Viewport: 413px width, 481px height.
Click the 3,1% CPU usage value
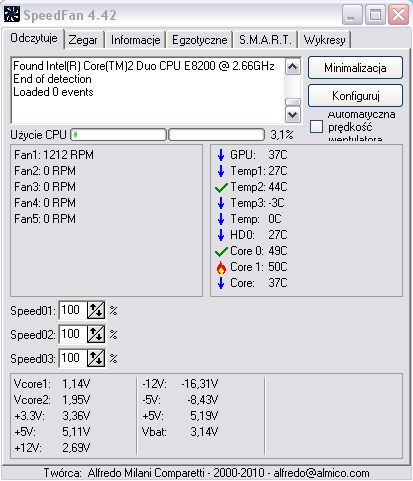282,135
